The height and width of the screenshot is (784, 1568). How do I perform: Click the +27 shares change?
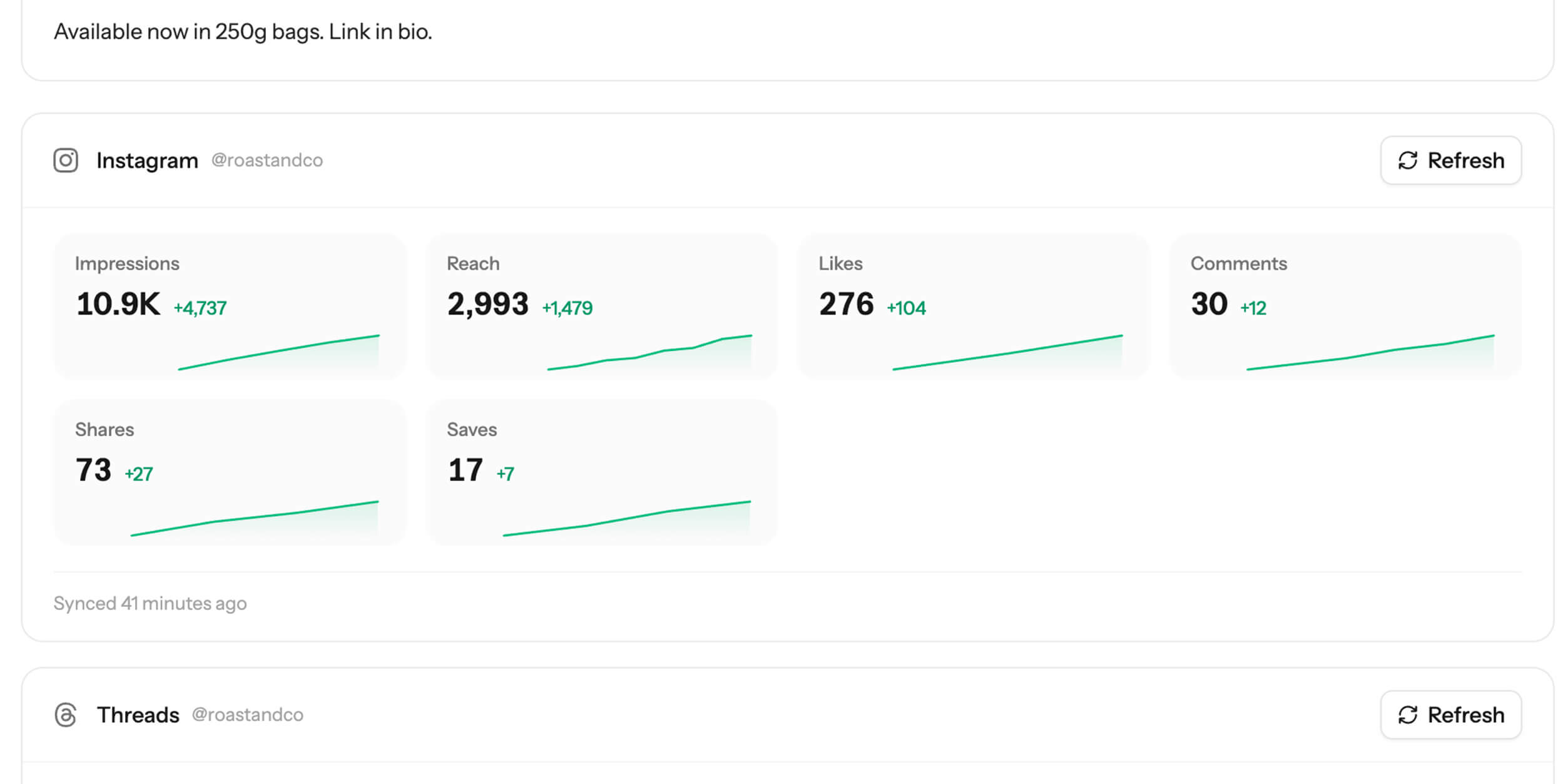coord(138,474)
